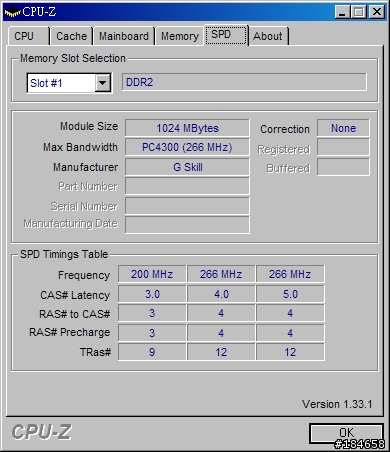Click the empty Manufacturing Date field
Image resolution: width=390 pixels, height=452 pixels.
tap(187, 225)
